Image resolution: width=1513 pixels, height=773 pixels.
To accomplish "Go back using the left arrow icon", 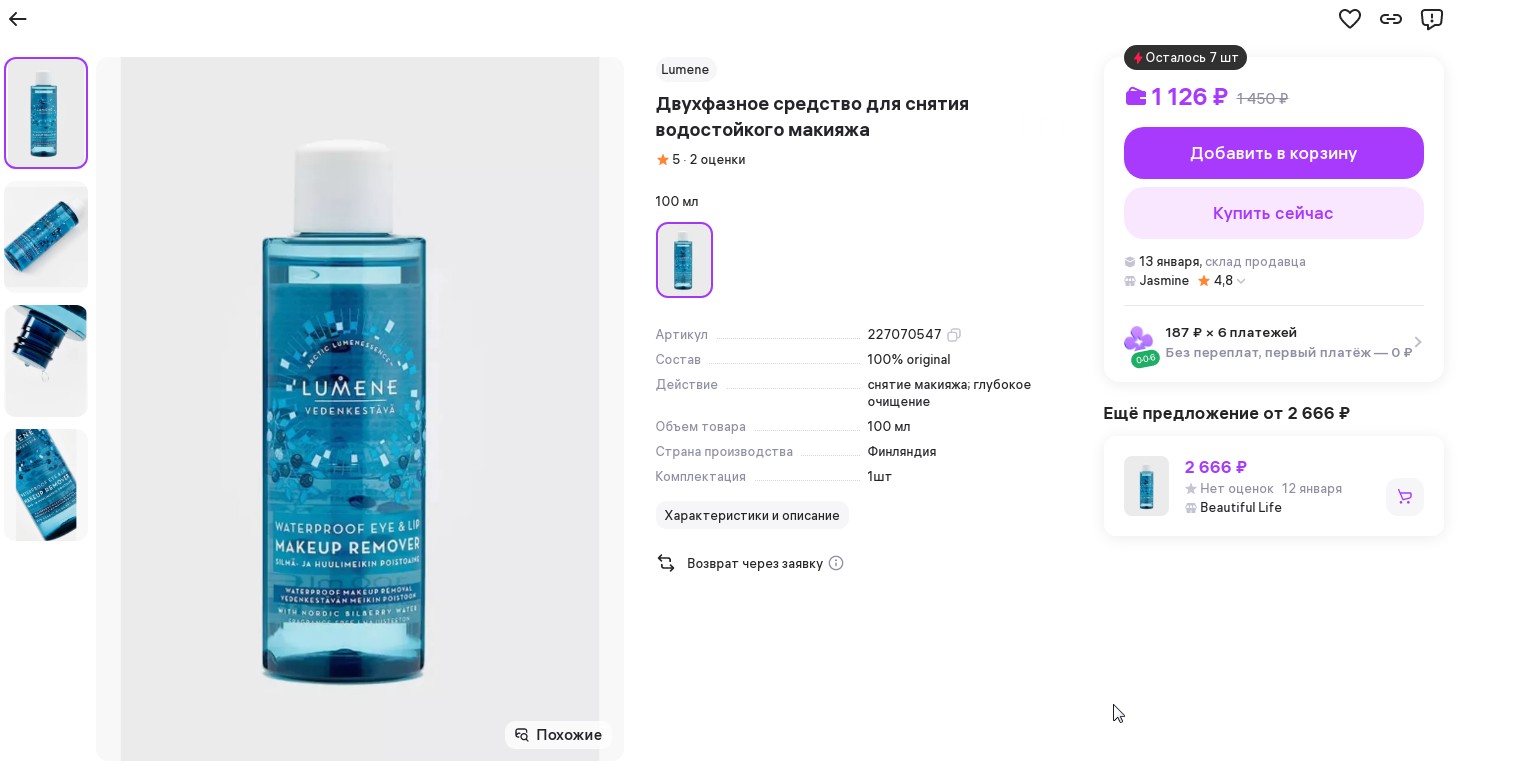I will tap(18, 19).
